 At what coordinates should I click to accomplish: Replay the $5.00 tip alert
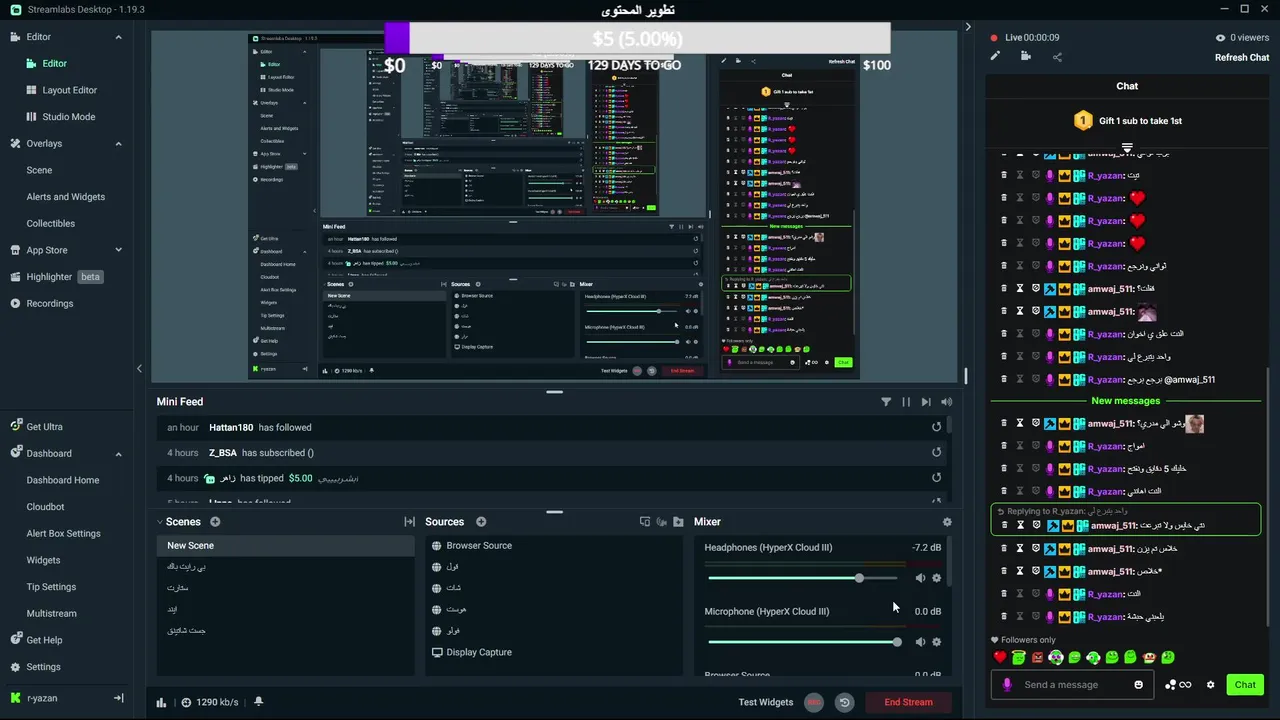937,478
